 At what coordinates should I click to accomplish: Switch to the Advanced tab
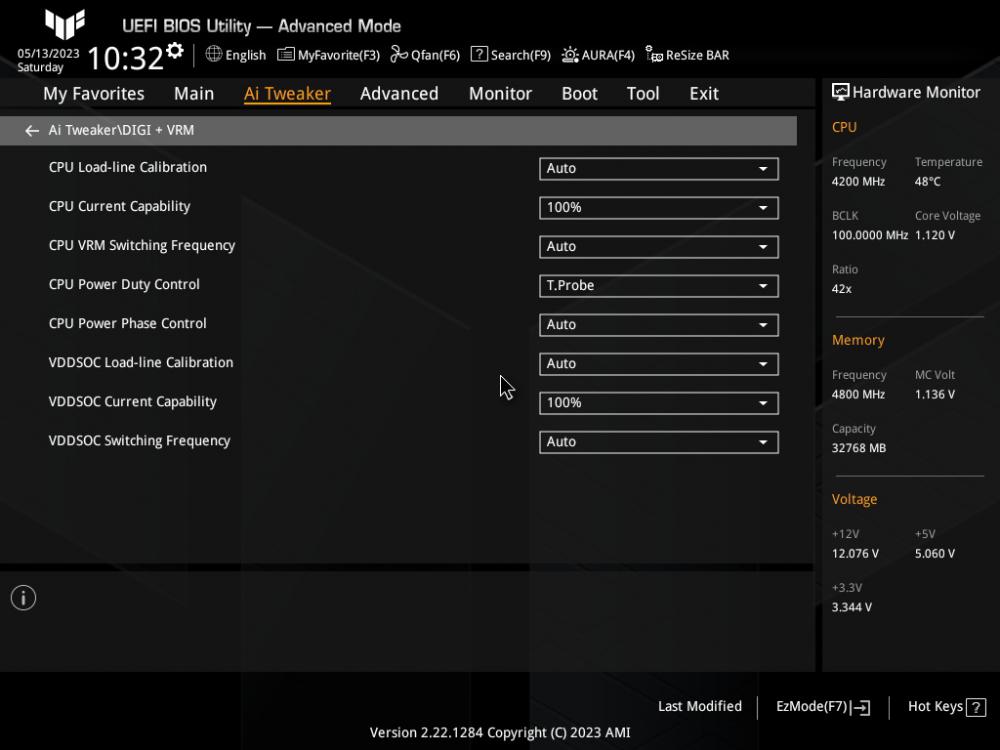click(399, 94)
